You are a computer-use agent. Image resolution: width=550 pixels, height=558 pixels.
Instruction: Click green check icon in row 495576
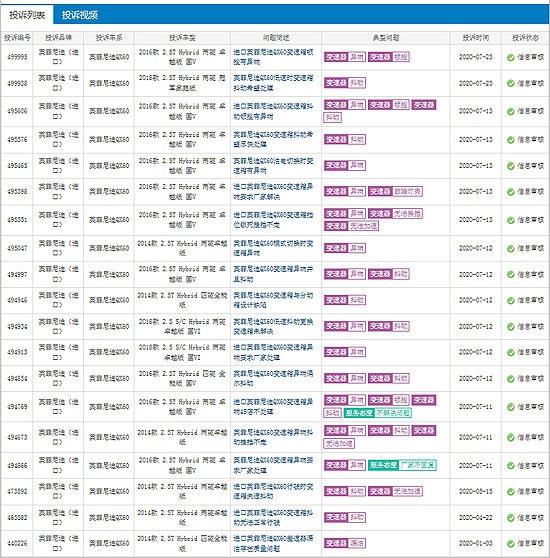coord(511,140)
